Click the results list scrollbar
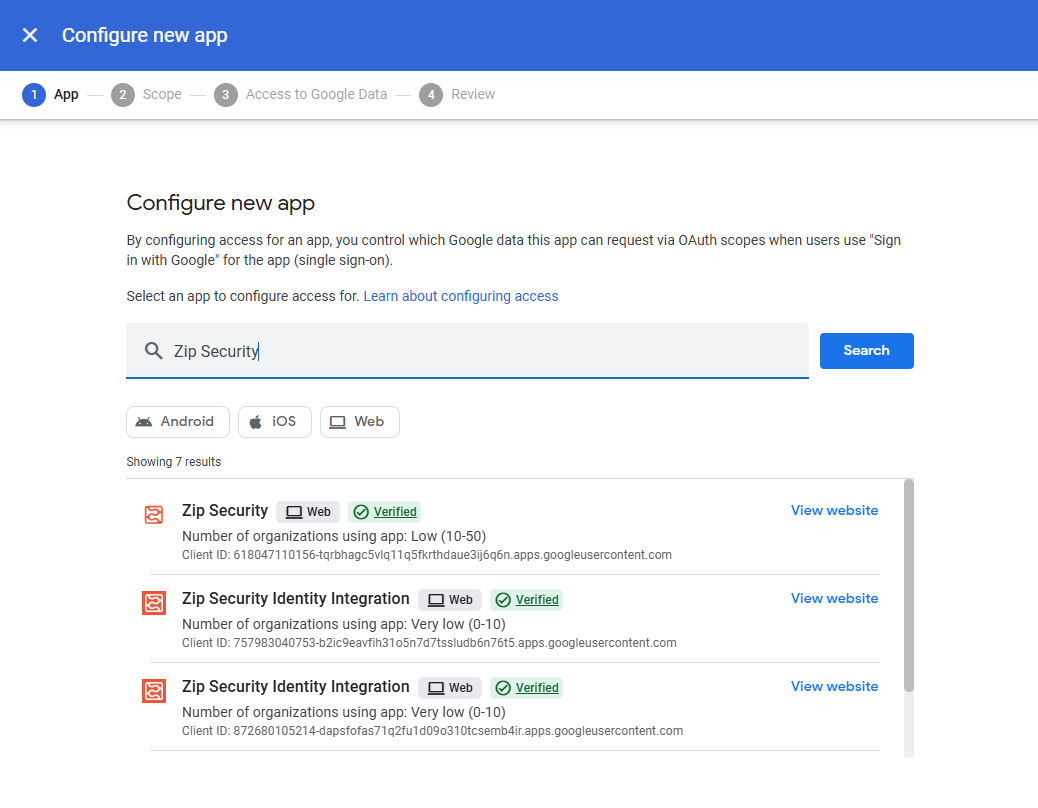The height and width of the screenshot is (808, 1038). 908,585
